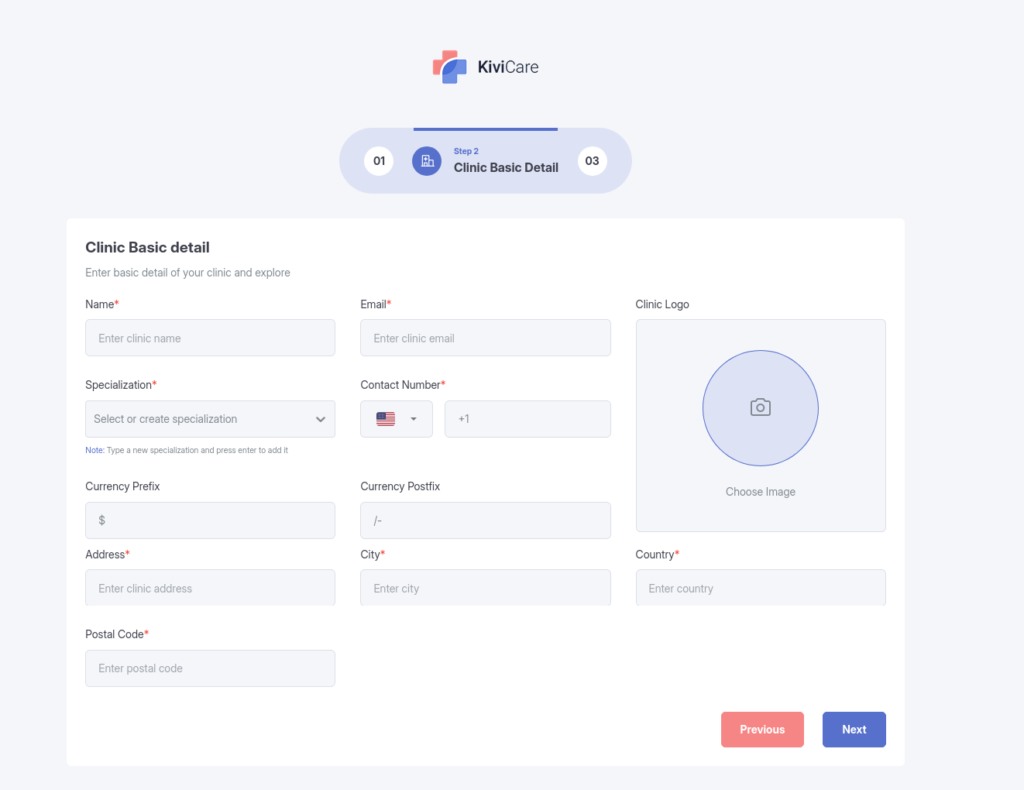Click the Choose Image text
The image size is (1024, 790).
coord(760,492)
